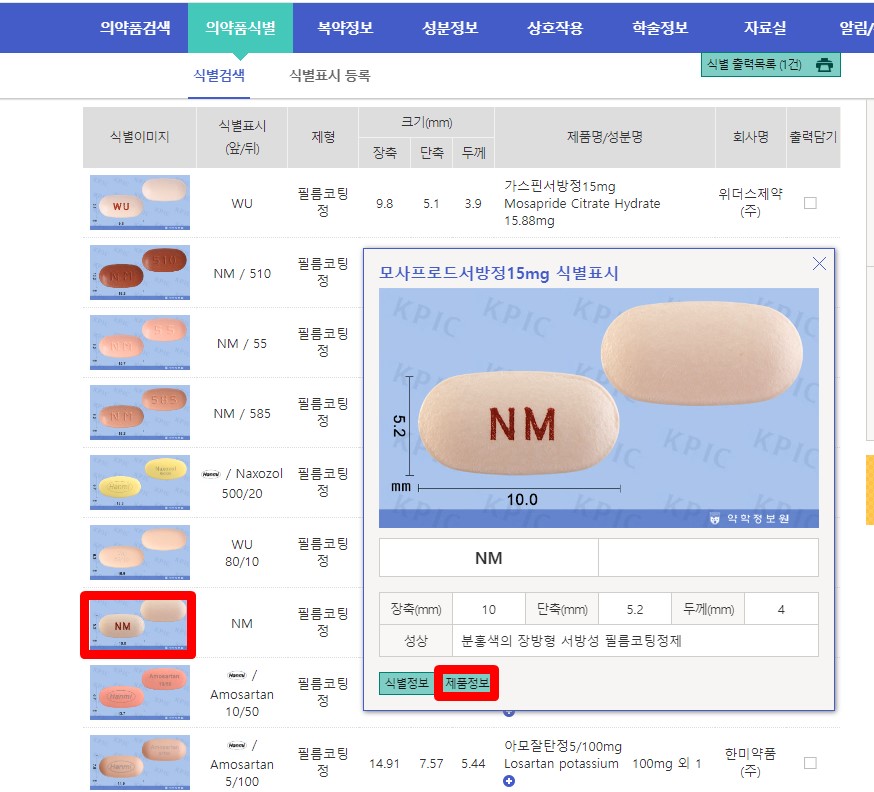Viewport: 874px width, 792px height.
Task: Click the 두께 column header
Action: (473, 152)
